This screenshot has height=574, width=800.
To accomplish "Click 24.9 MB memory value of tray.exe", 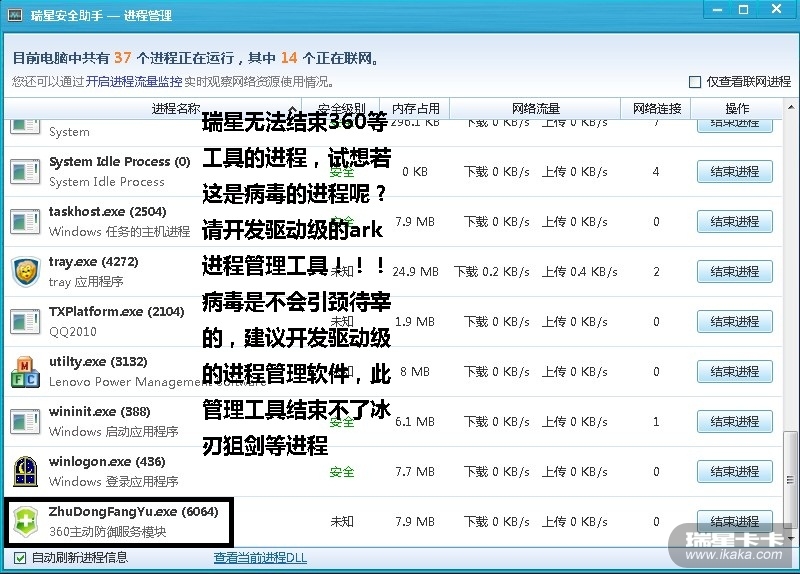I will [x=415, y=271].
